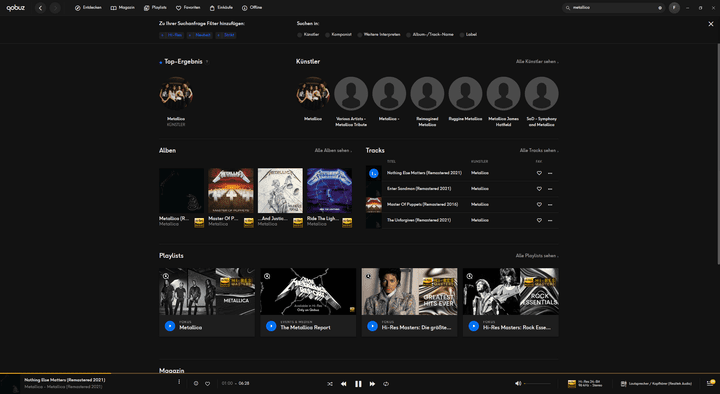Play The Metallica Report playlist
Viewport: 720px width, 394px height.
(x=271, y=326)
